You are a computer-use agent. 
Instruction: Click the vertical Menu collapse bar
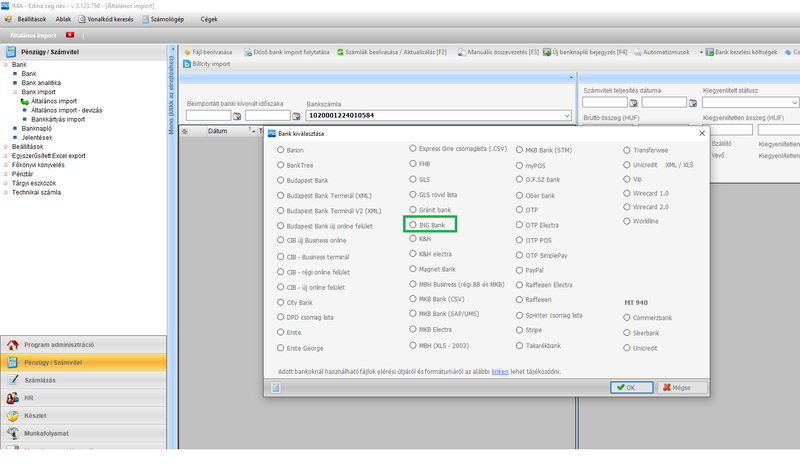click(x=172, y=94)
